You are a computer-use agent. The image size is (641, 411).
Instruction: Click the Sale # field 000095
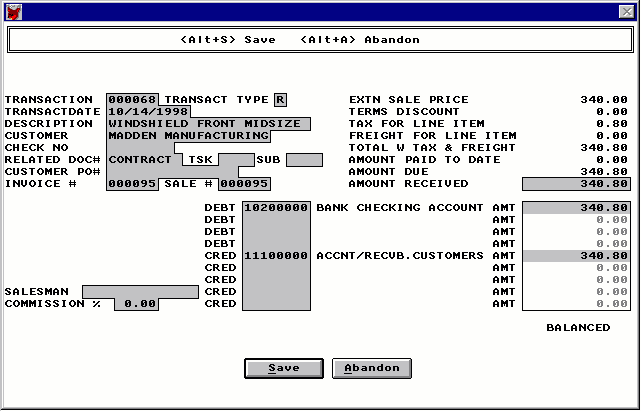click(x=244, y=184)
